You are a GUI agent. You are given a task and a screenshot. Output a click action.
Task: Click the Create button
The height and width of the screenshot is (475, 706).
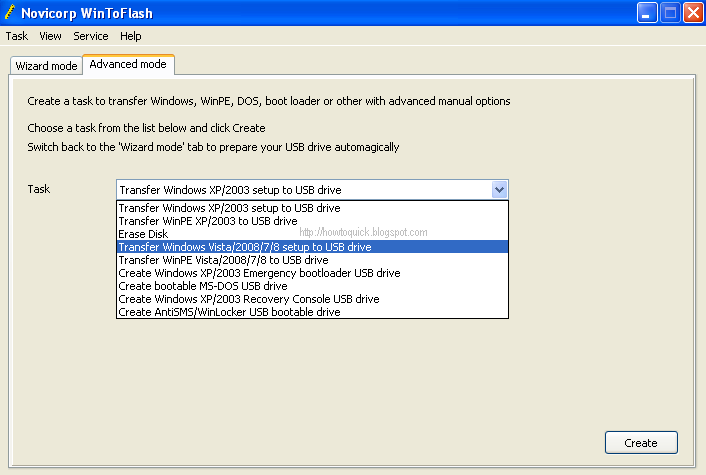641,443
